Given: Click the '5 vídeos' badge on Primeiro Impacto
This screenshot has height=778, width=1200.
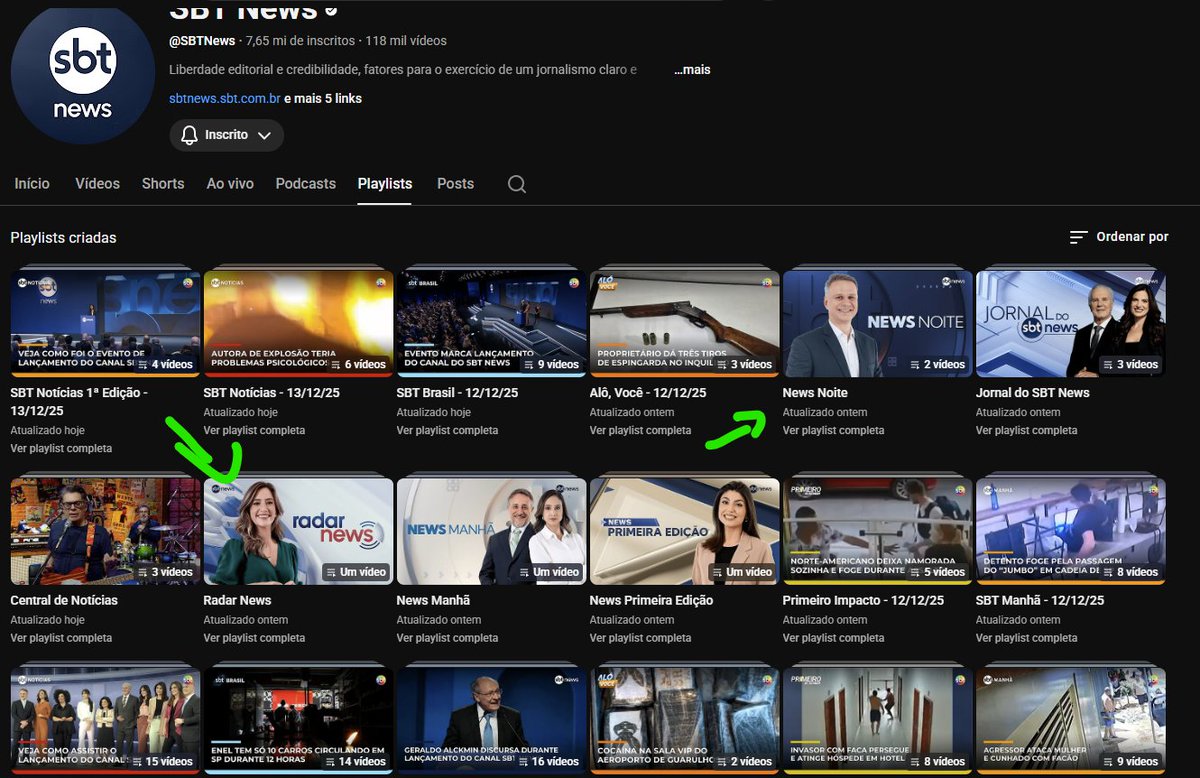Looking at the screenshot, I should [x=937, y=572].
